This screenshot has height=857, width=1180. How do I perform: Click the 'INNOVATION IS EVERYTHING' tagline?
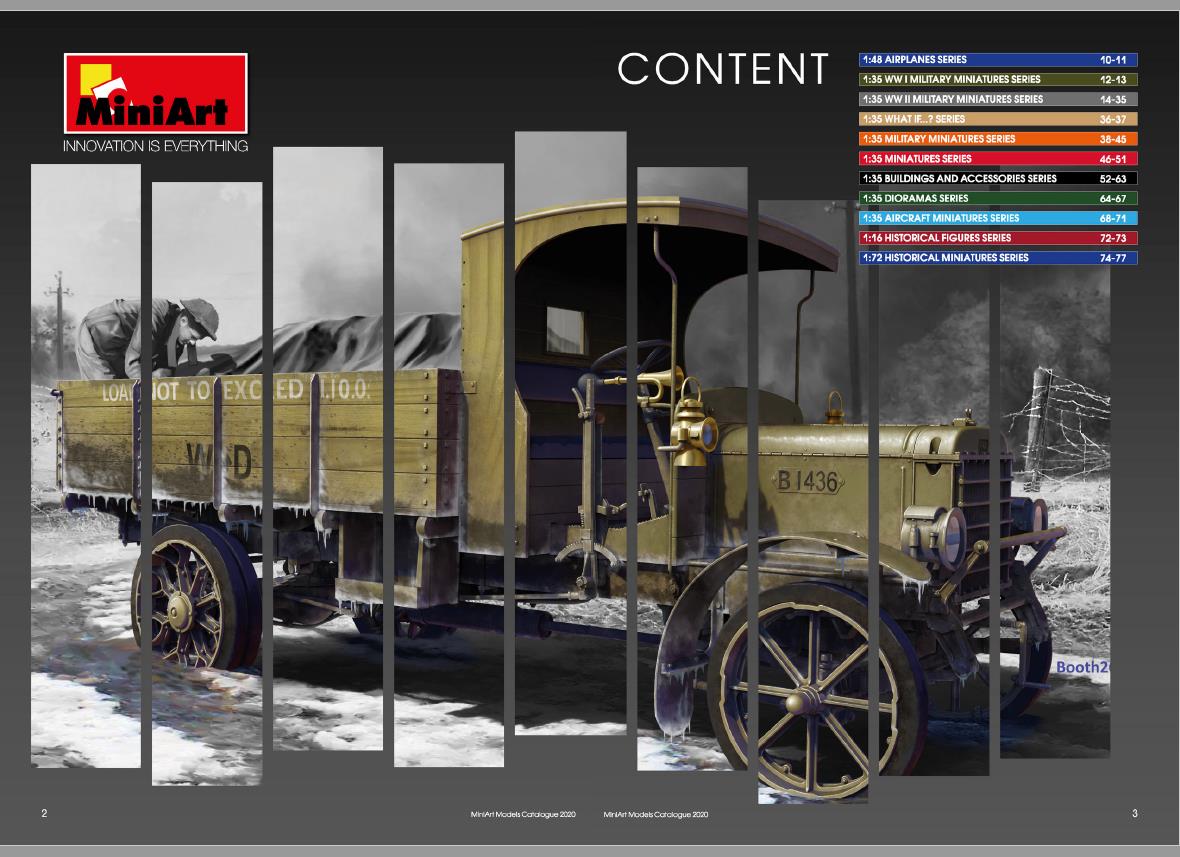click(156, 146)
